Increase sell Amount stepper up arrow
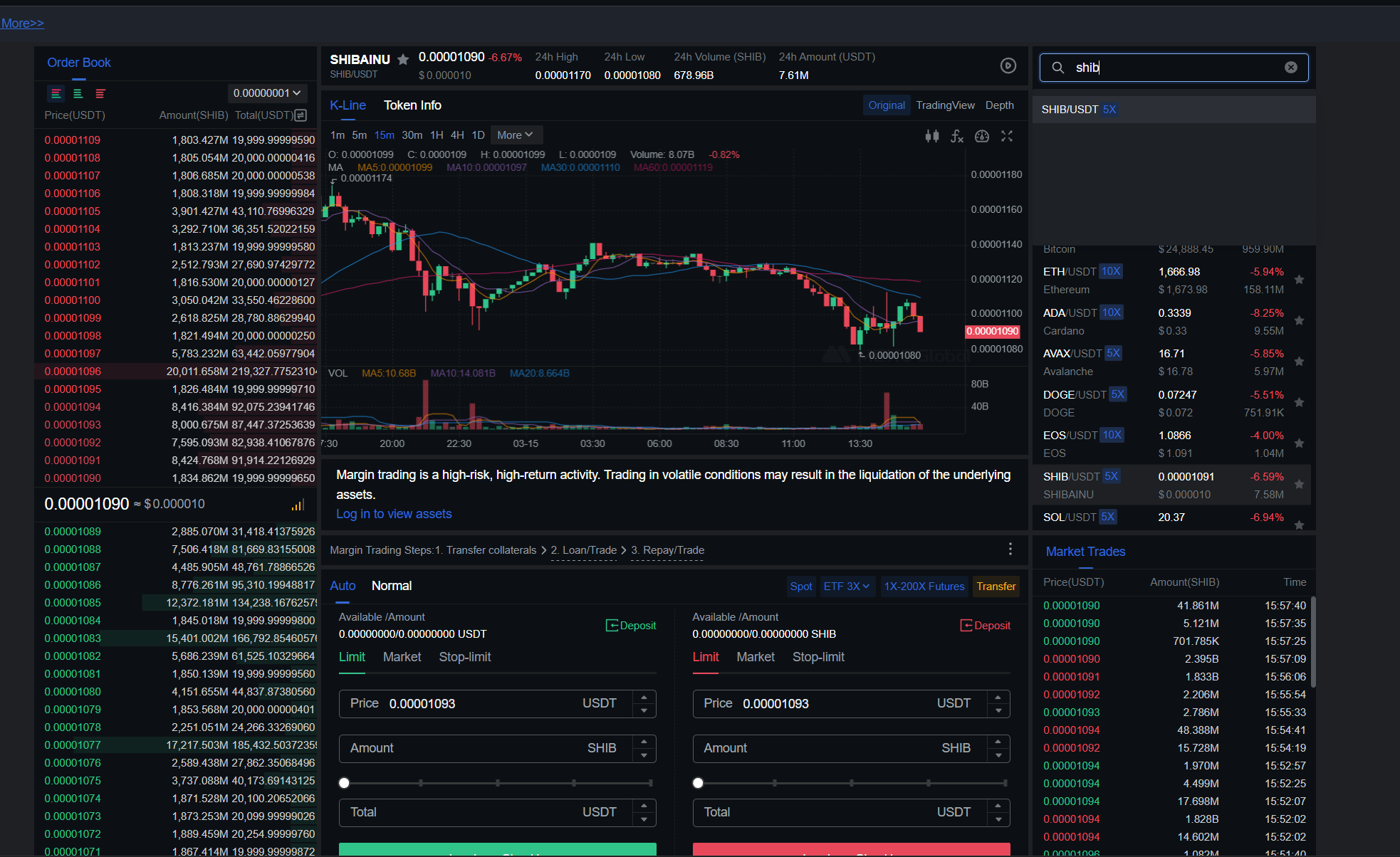This screenshot has width=1400, height=857. [x=998, y=742]
